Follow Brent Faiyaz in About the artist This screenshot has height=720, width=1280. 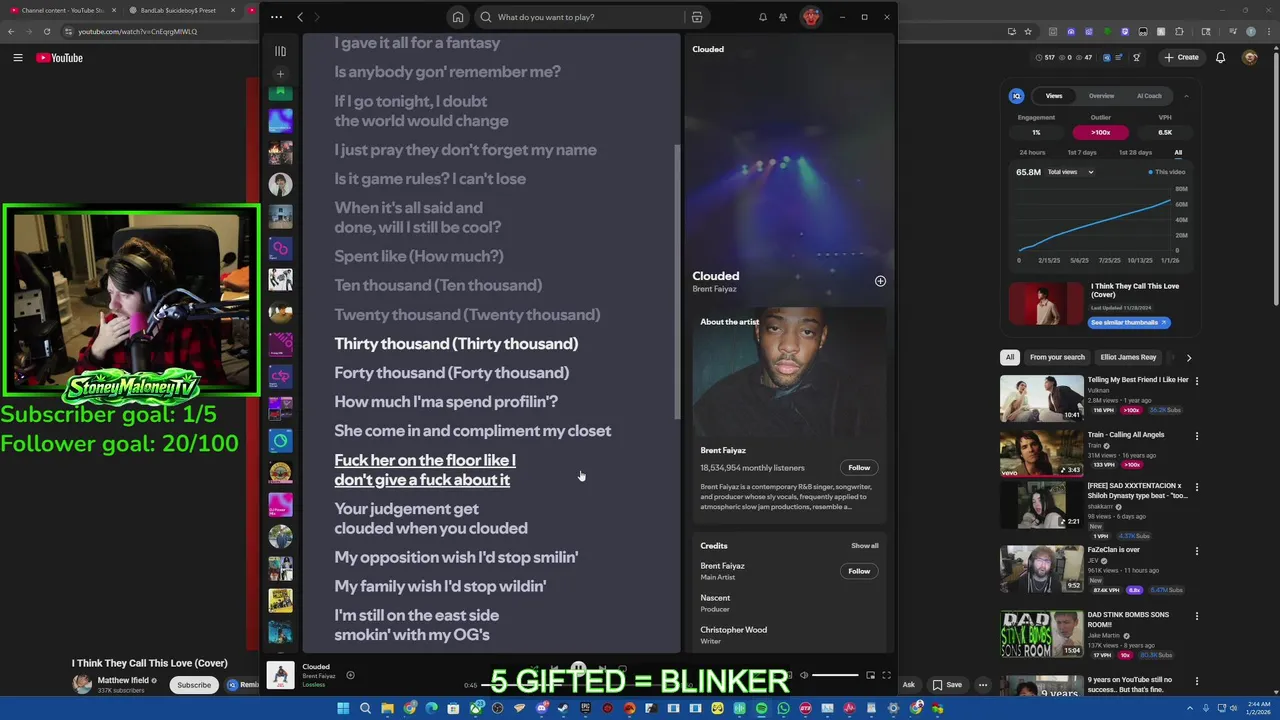[859, 467]
